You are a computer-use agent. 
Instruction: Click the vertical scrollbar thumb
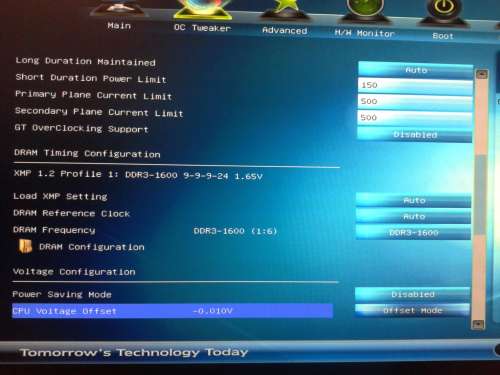click(x=480, y=195)
